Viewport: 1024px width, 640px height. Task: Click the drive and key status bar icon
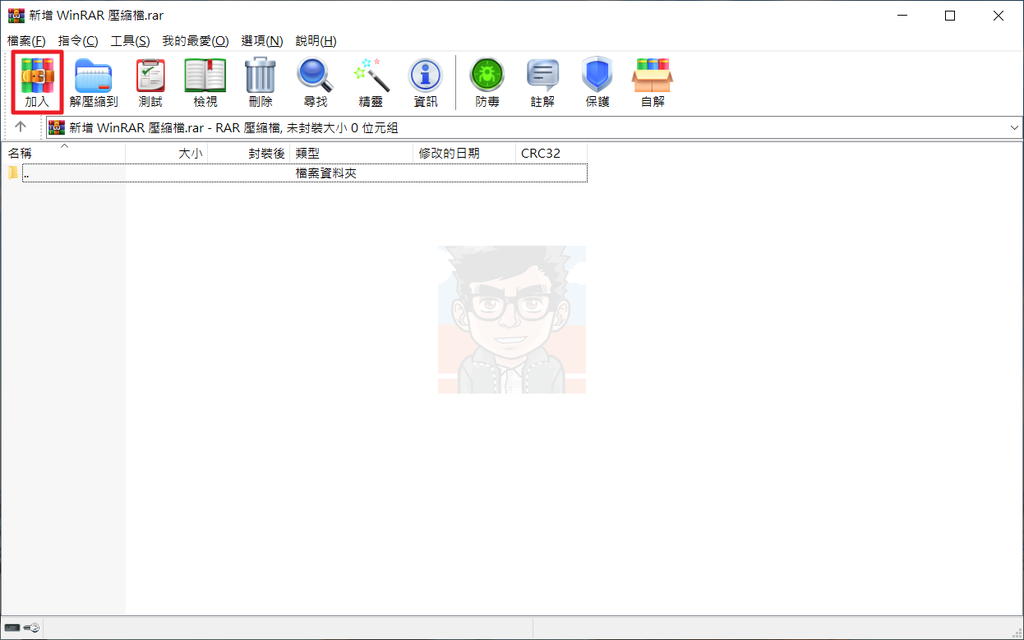pos(22,628)
